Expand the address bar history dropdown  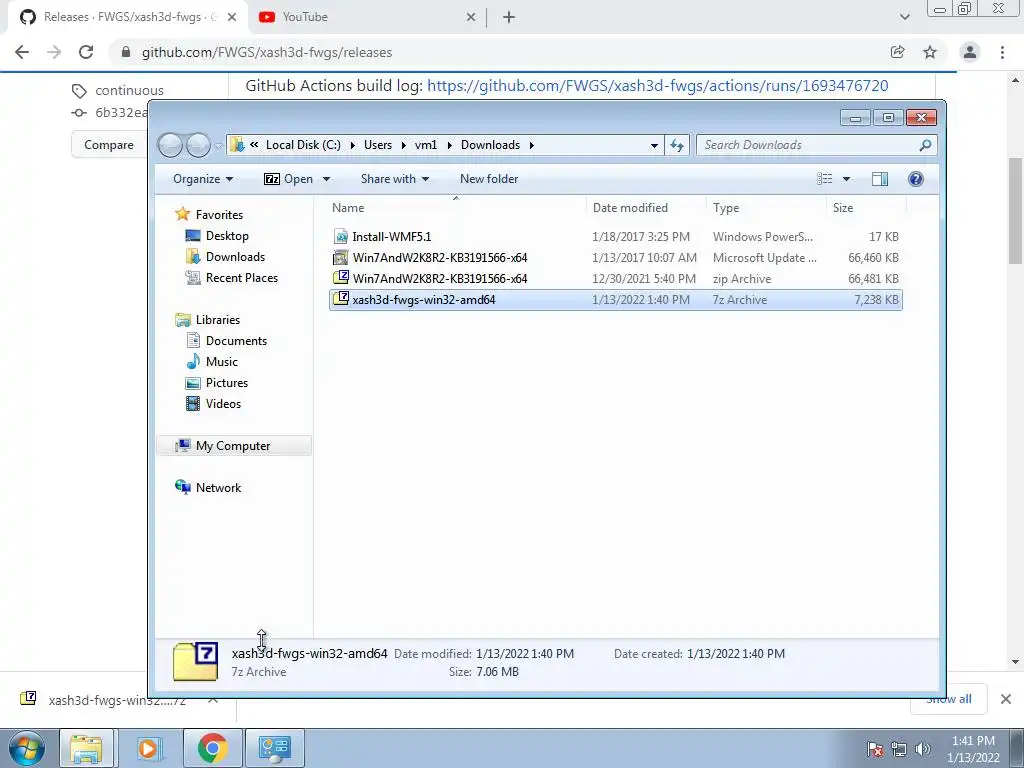point(654,145)
